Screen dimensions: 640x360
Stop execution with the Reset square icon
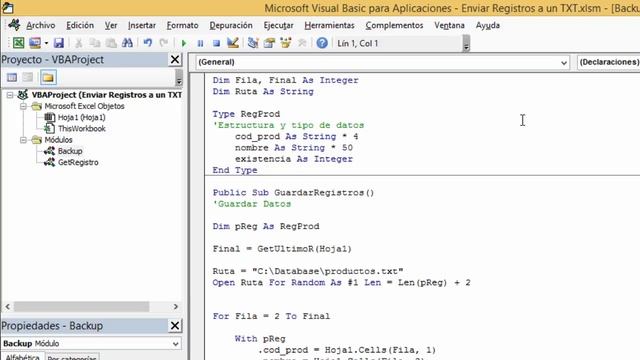click(216, 43)
